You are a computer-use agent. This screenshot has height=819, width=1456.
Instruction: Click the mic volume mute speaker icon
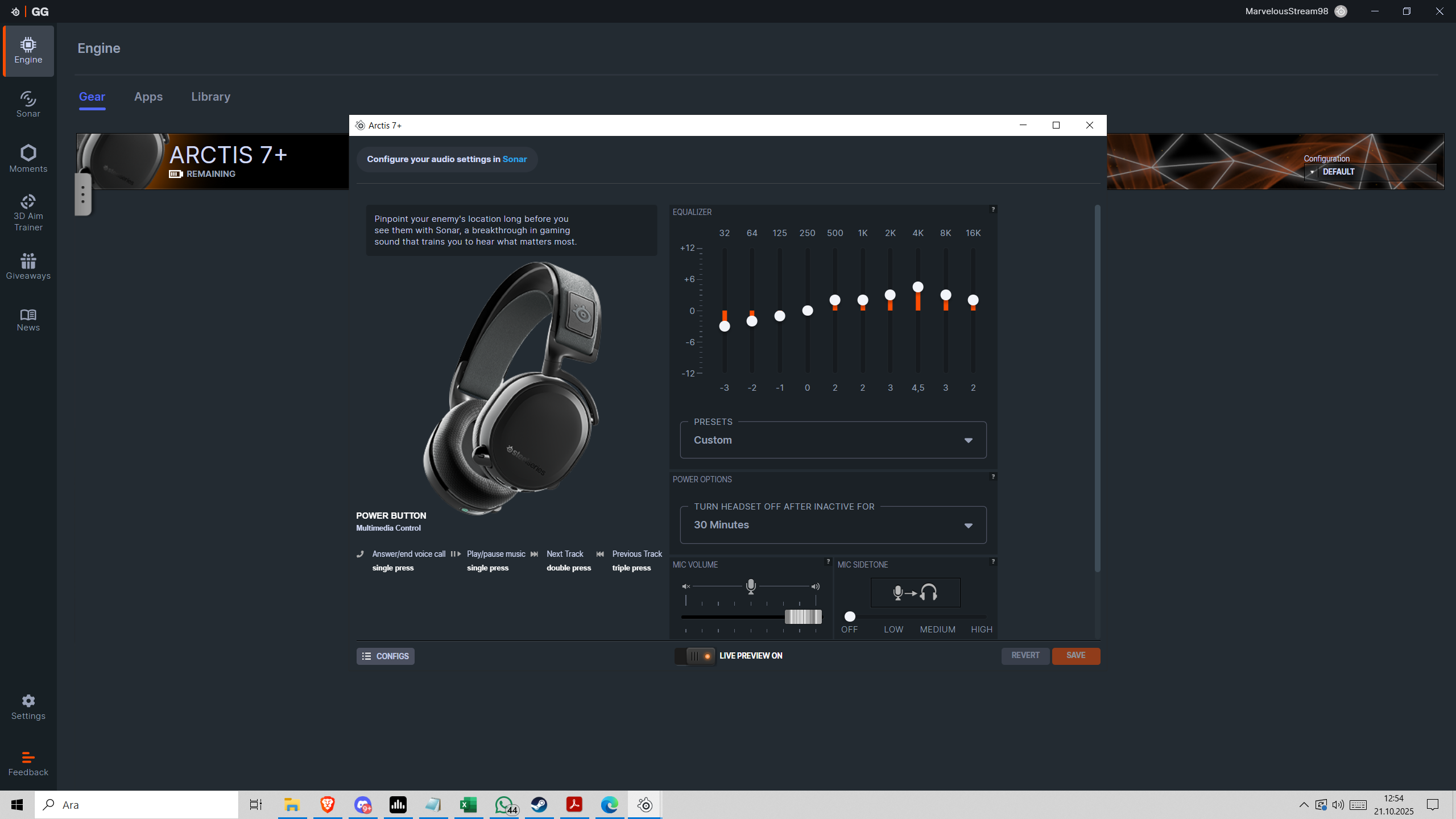point(686,586)
